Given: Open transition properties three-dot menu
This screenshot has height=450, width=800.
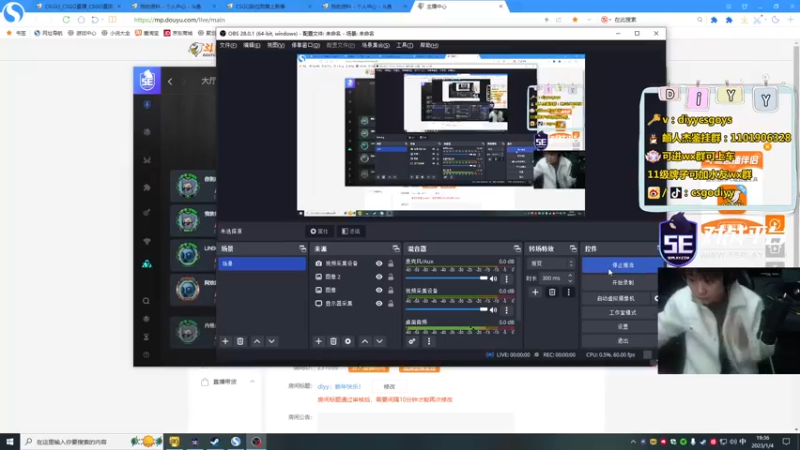Looking at the screenshot, I should 568,292.
